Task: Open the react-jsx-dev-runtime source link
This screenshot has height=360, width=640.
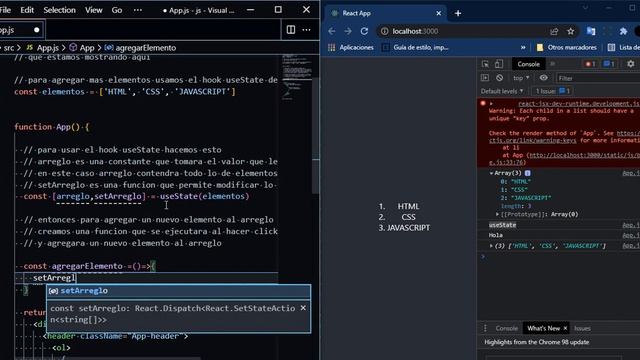Action: click(579, 104)
